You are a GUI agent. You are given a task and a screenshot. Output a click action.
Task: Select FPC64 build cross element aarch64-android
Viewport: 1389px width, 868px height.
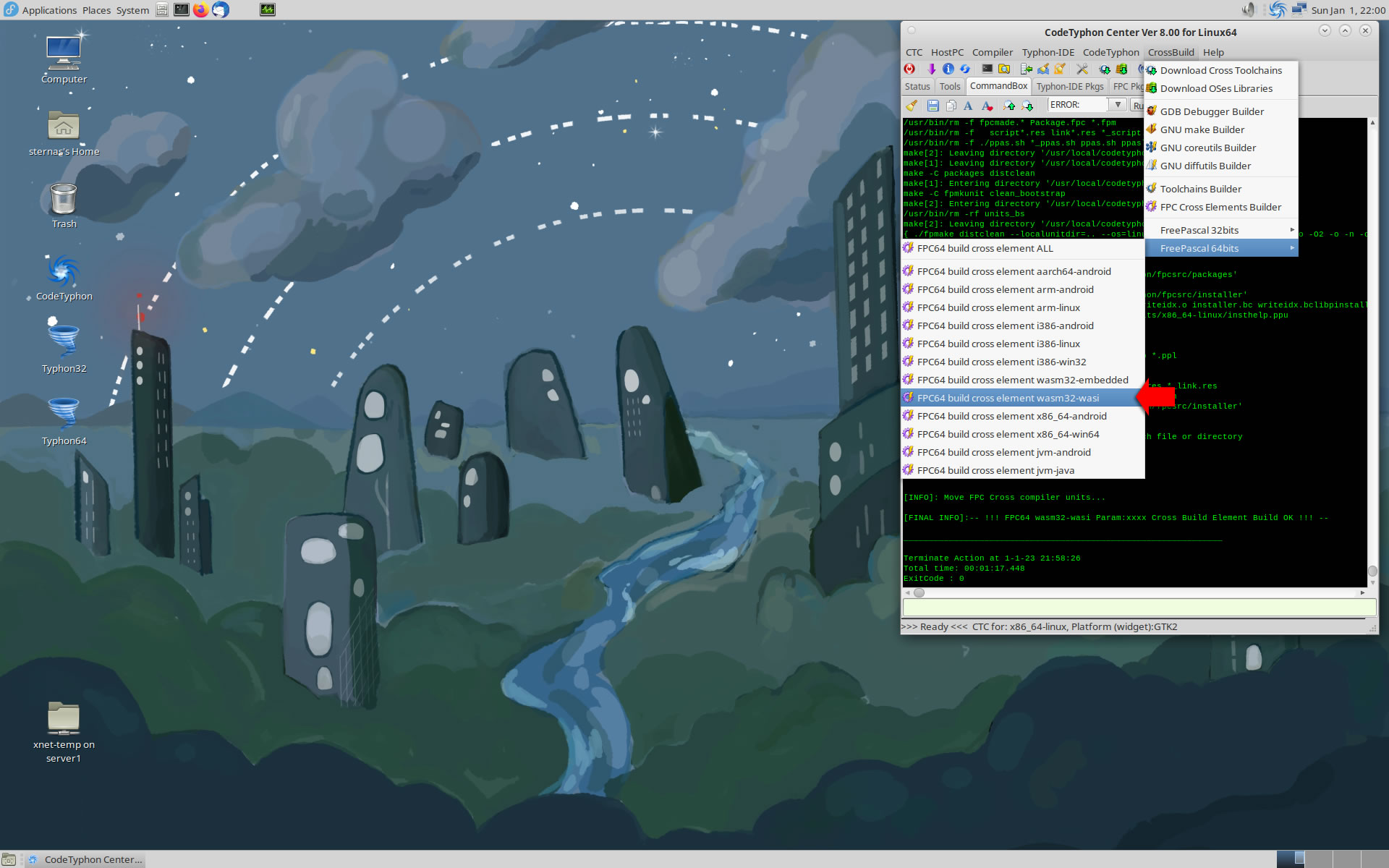(x=1023, y=271)
